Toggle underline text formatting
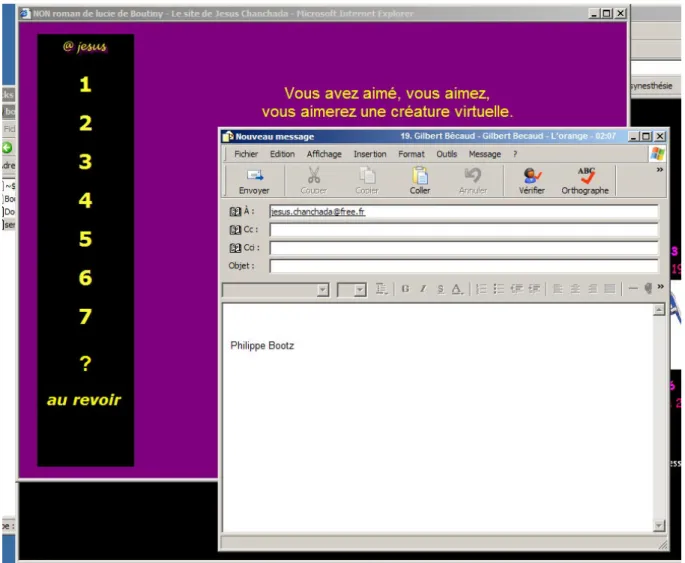This screenshot has height=563, width=685. [x=440, y=289]
